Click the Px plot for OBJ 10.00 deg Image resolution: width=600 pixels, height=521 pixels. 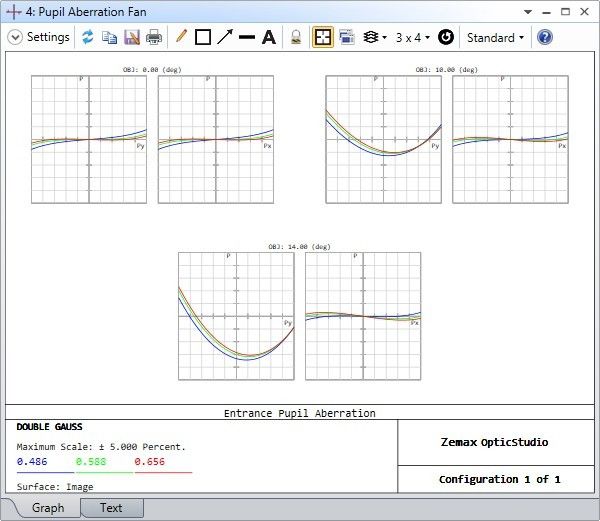510,139
